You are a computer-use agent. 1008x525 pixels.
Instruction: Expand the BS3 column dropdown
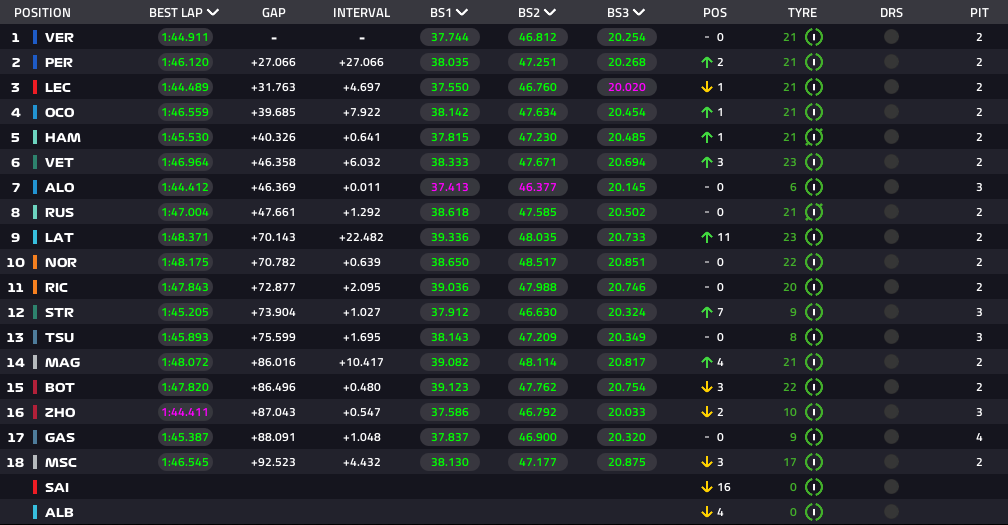click(638, 12)
